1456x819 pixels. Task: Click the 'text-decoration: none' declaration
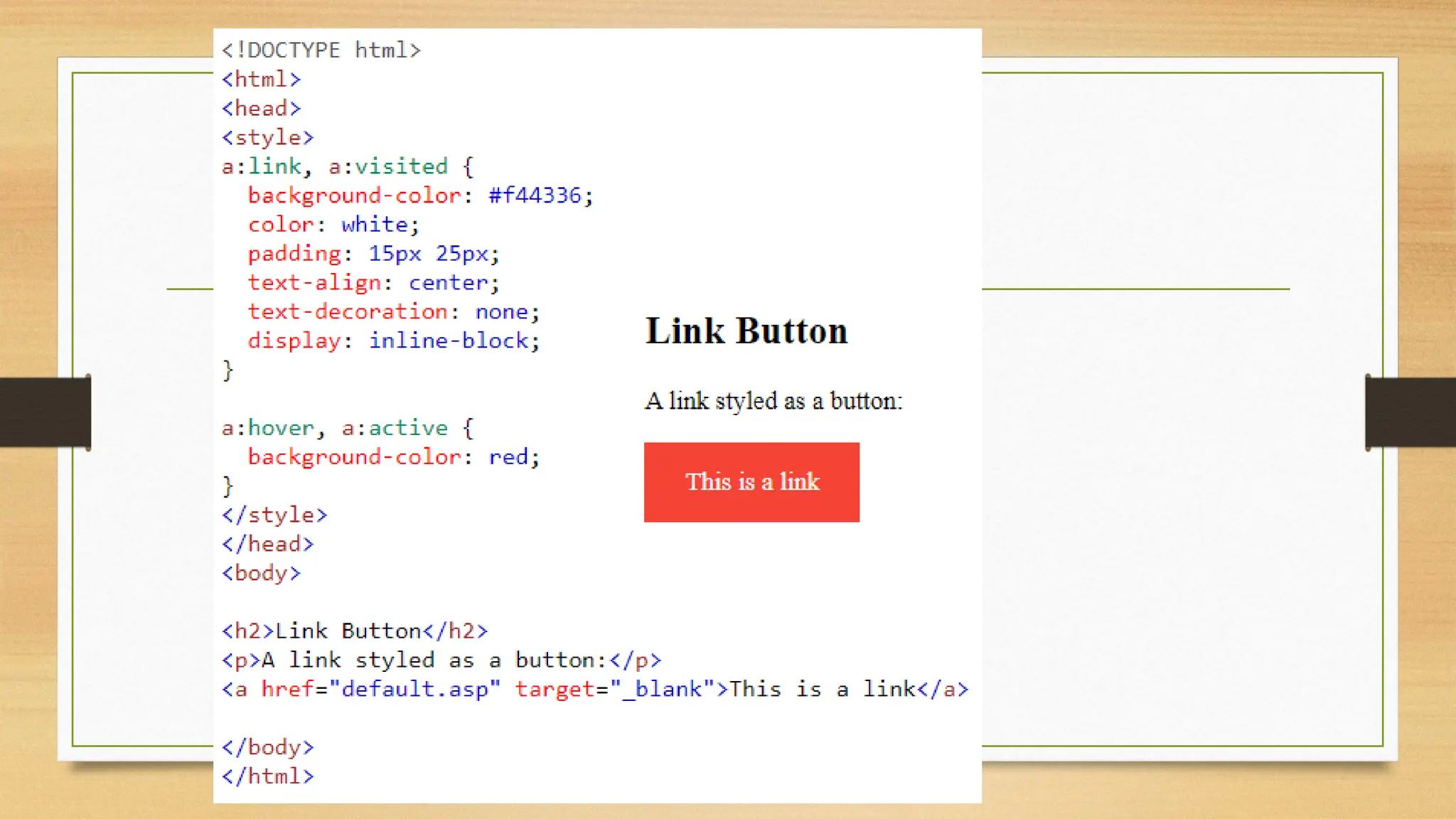(393, 311)
